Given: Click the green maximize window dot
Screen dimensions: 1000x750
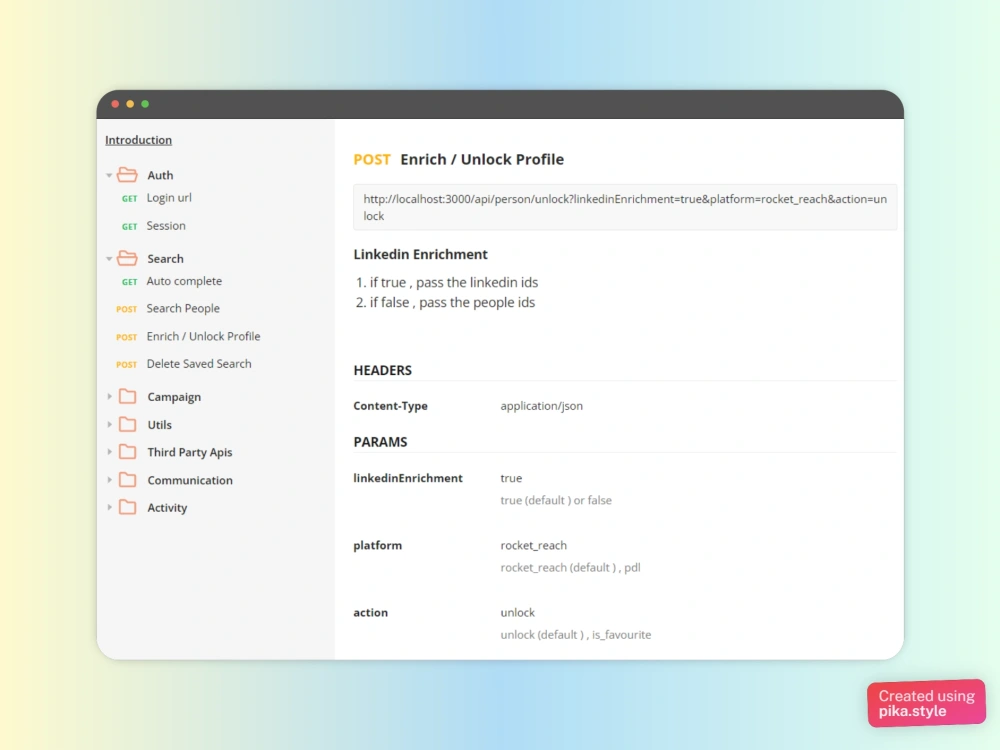Looking at the screenshot, I should tap(145, 104).
